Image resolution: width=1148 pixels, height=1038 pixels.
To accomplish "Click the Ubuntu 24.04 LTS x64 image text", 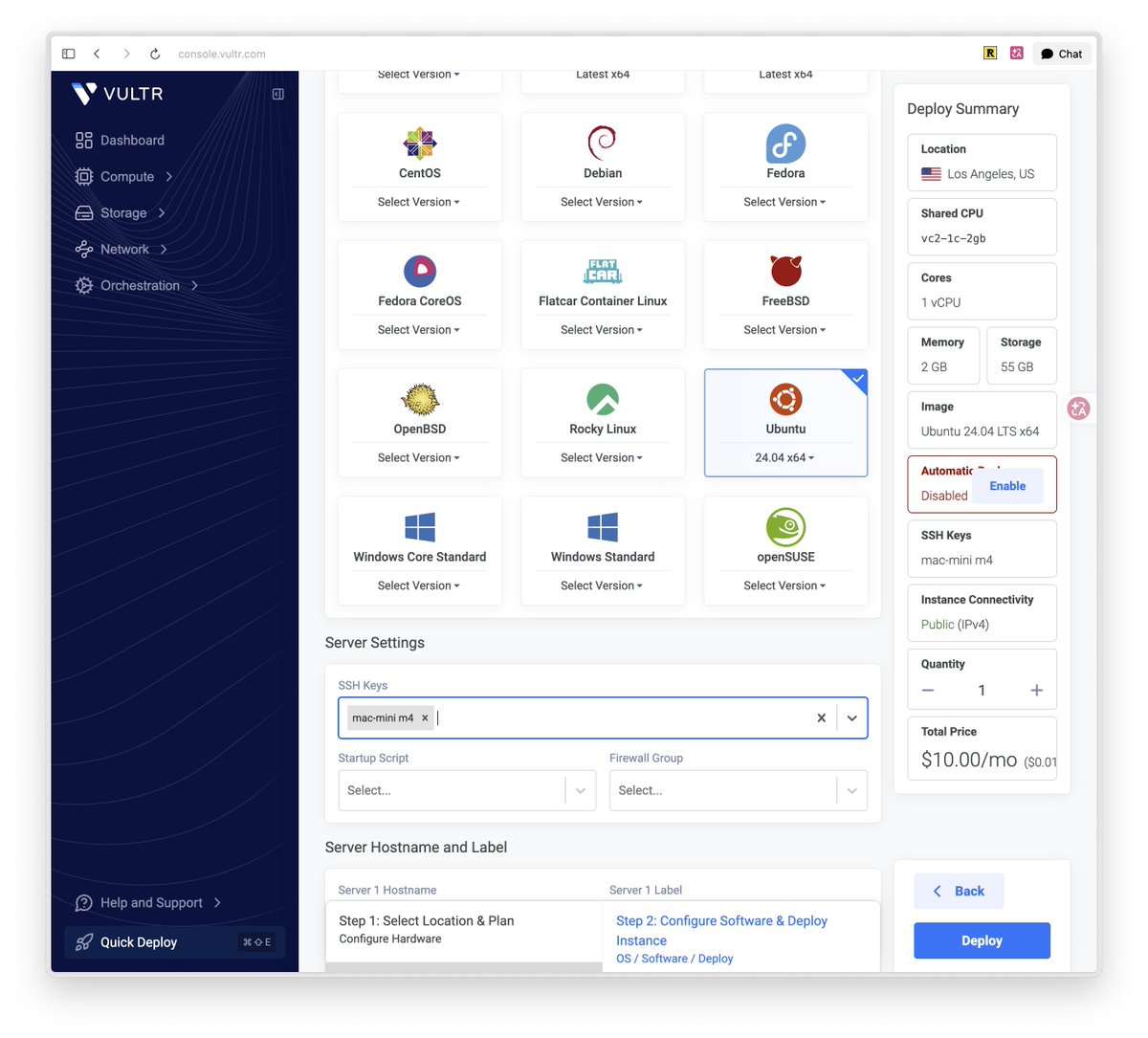I will (980, 431).
